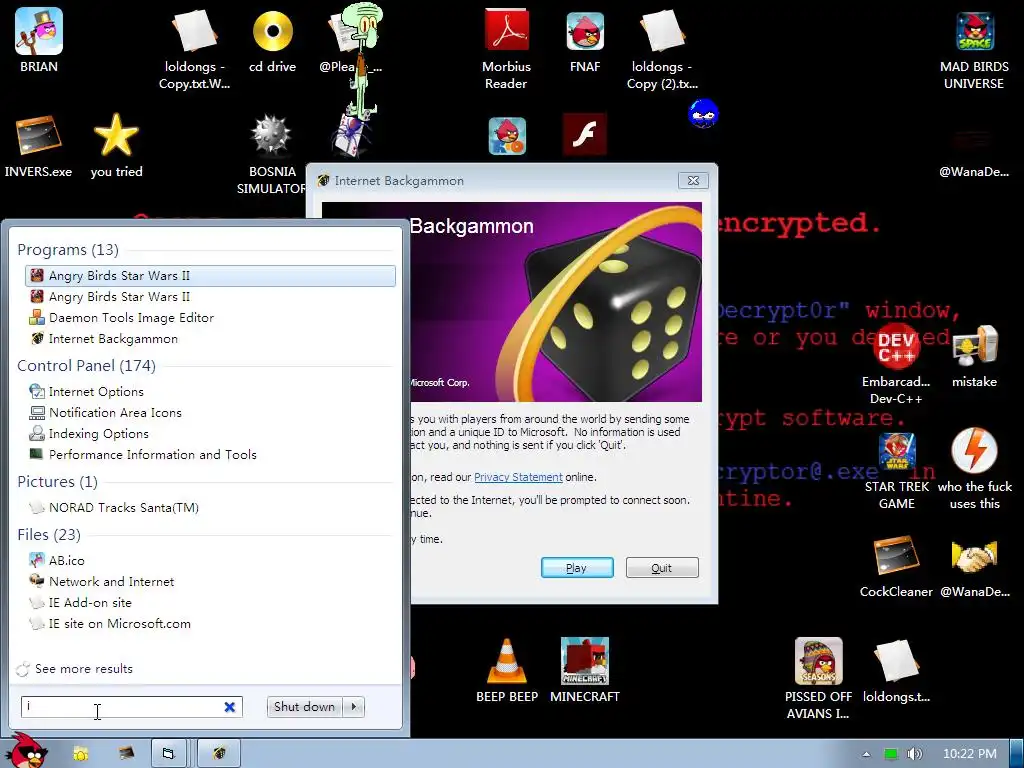
Task: Expand the Shut down options arrow
Action: (354, 707)
